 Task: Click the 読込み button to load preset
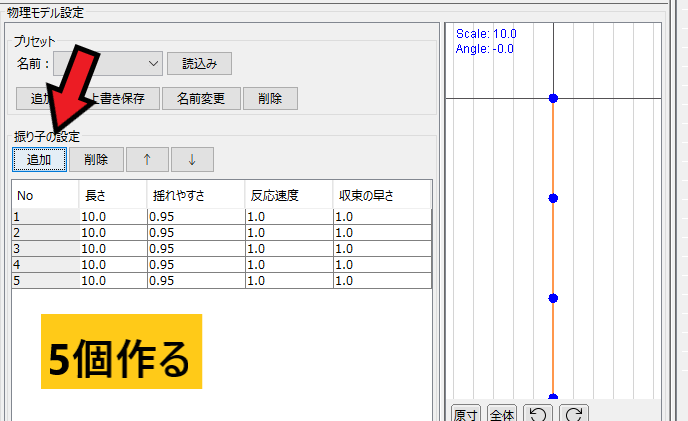pos(199,64)
